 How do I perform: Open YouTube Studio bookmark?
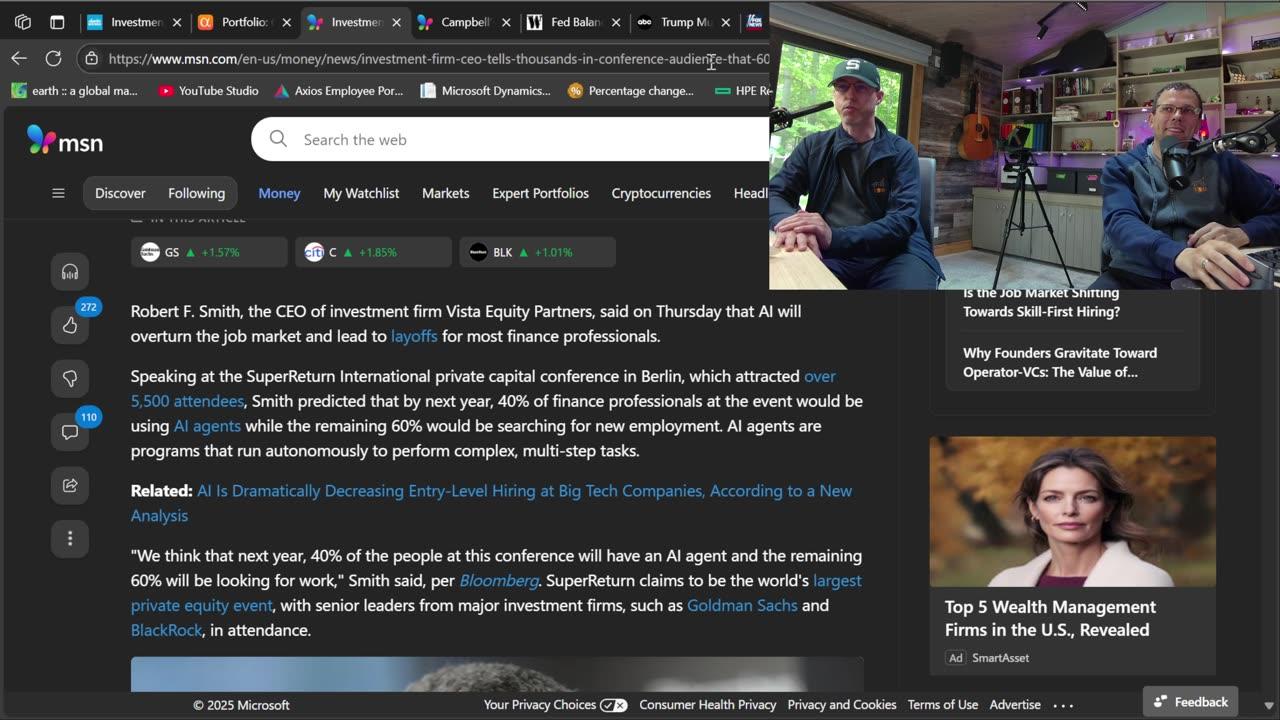(208, 91)
